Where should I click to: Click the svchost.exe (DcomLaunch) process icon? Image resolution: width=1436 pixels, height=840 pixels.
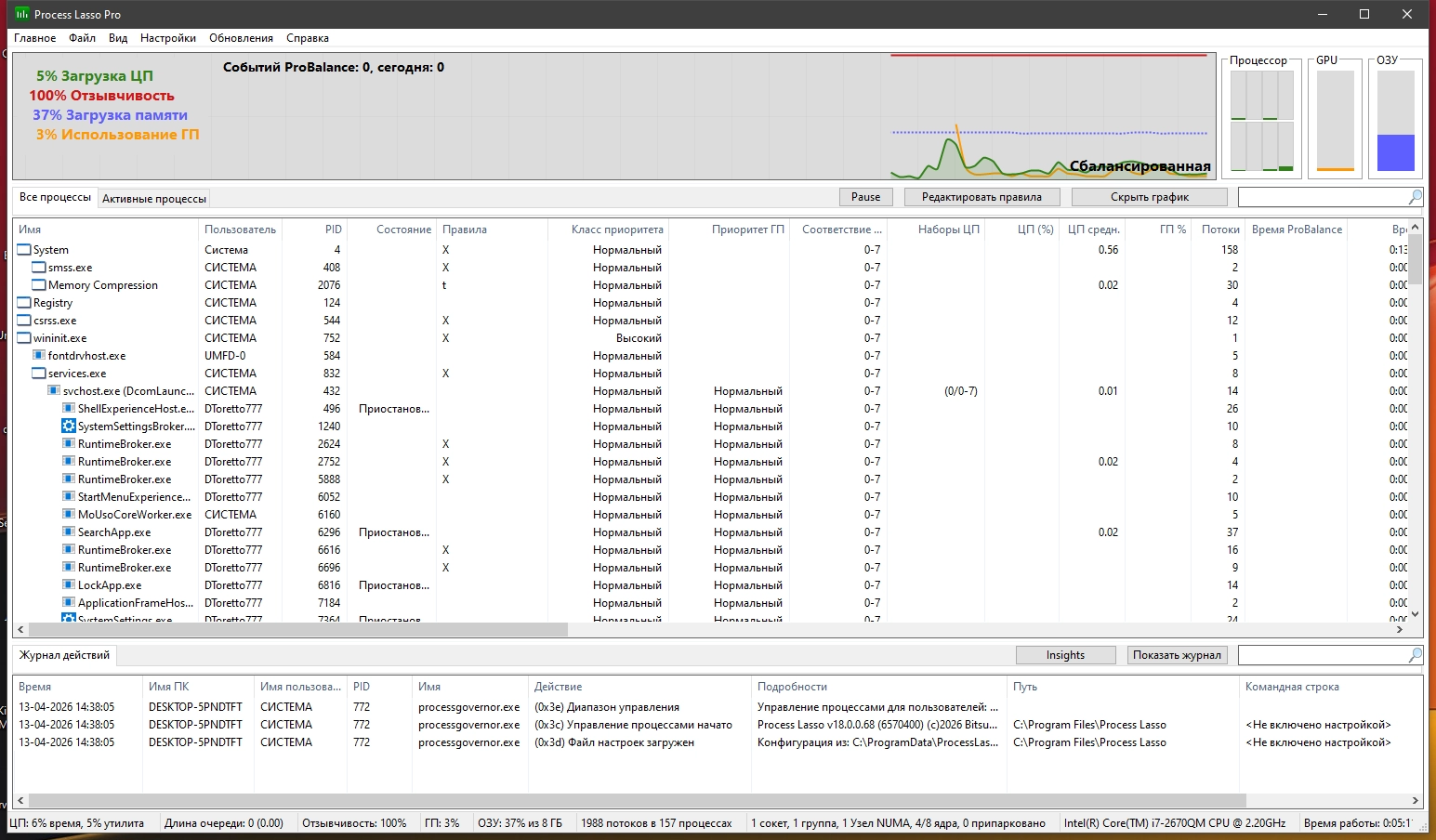[x=54, y=391]
